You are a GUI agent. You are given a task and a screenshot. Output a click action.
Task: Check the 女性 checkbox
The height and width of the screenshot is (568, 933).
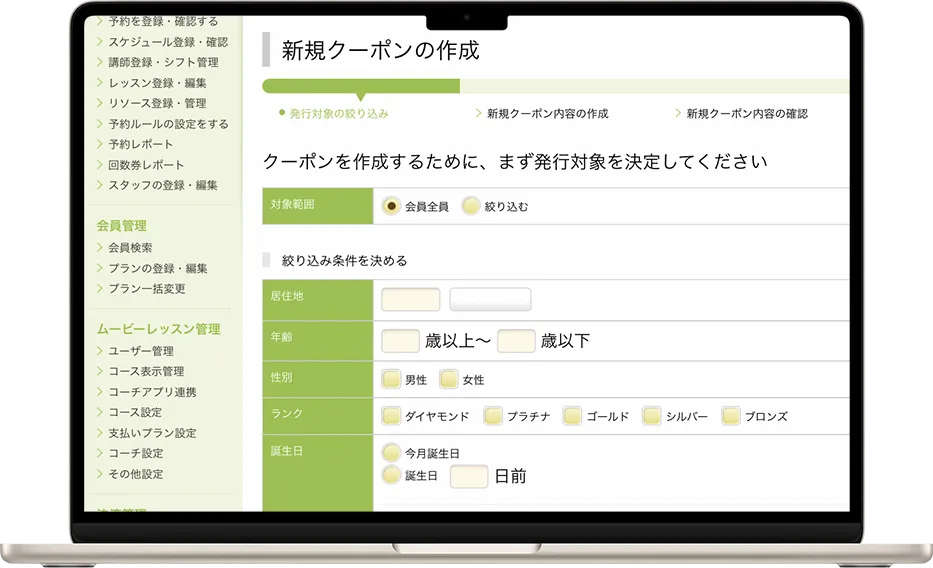449,379
